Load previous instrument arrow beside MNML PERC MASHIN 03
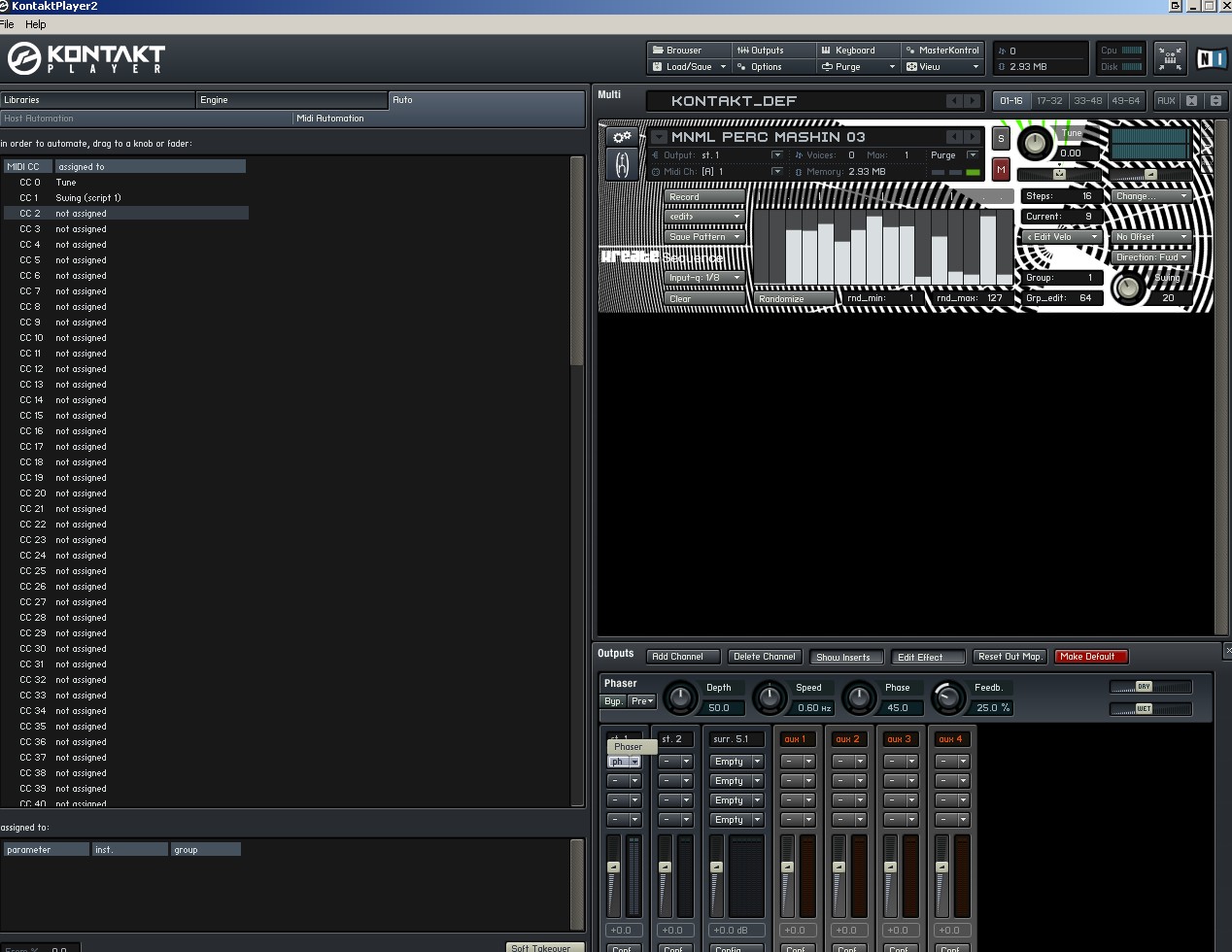The height and width of the screenshot is (952, 1232). point(954,137)
